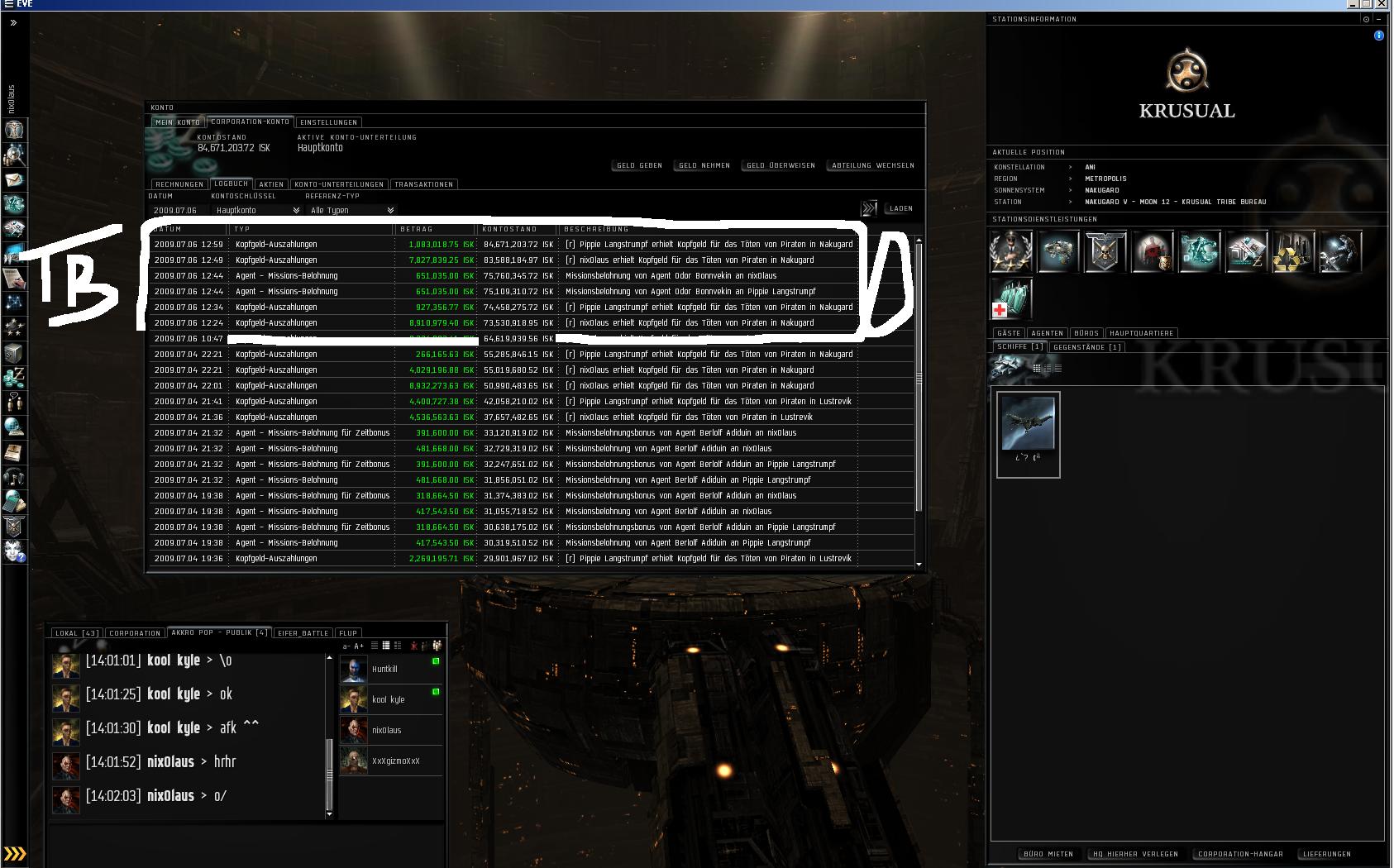This screenshot has width=1394, height=868.
Task: Decrease chat font size with a-
Action: (347, 646)
